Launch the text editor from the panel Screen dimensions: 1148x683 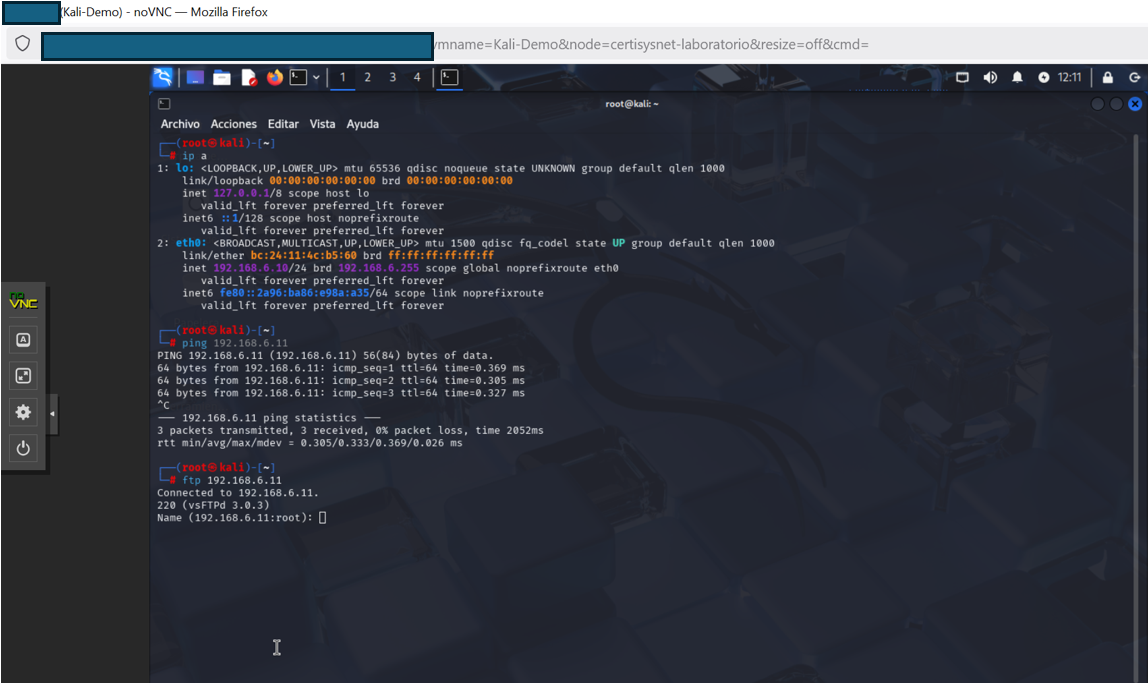pos(249,77)
